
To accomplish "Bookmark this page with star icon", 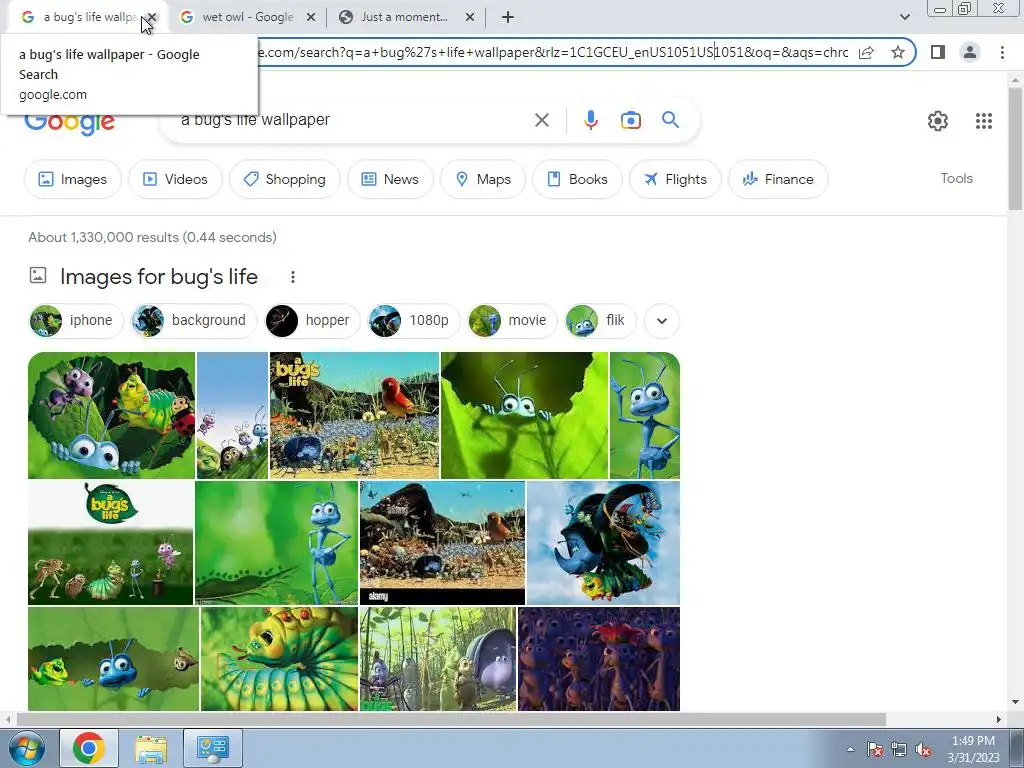I will pos(898,52).
